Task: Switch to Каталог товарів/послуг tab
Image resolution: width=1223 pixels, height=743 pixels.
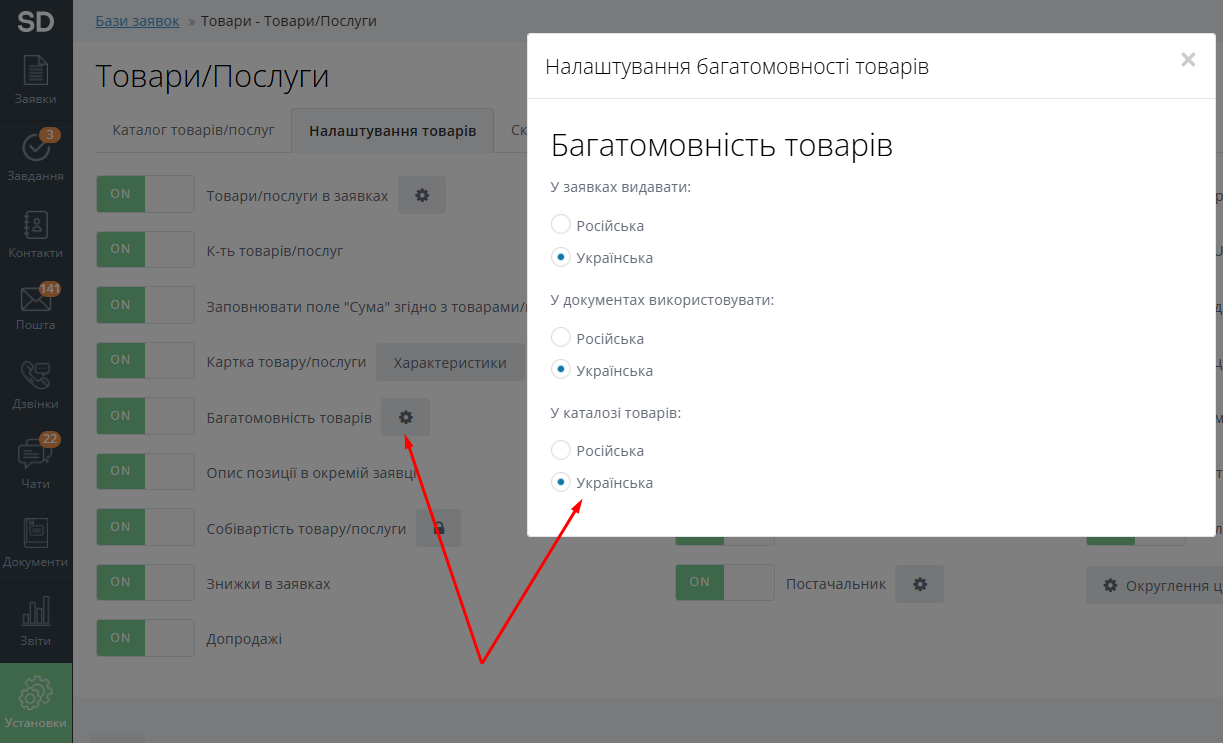Action: click(193, 131)
